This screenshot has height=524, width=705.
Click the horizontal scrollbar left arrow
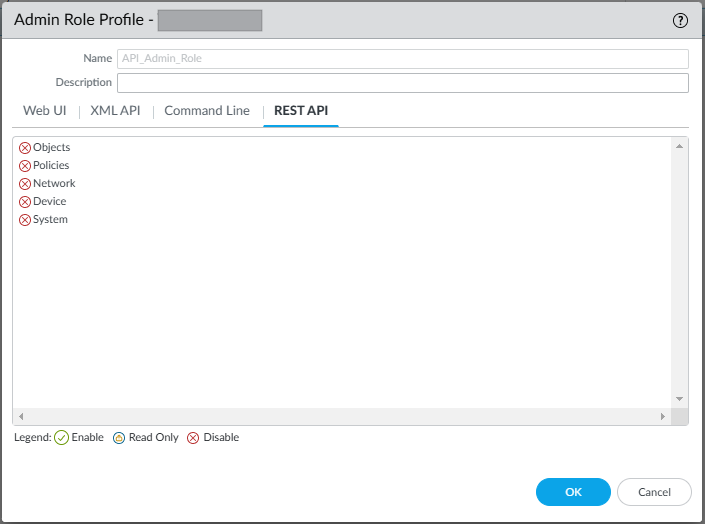(x=21, y=417)
